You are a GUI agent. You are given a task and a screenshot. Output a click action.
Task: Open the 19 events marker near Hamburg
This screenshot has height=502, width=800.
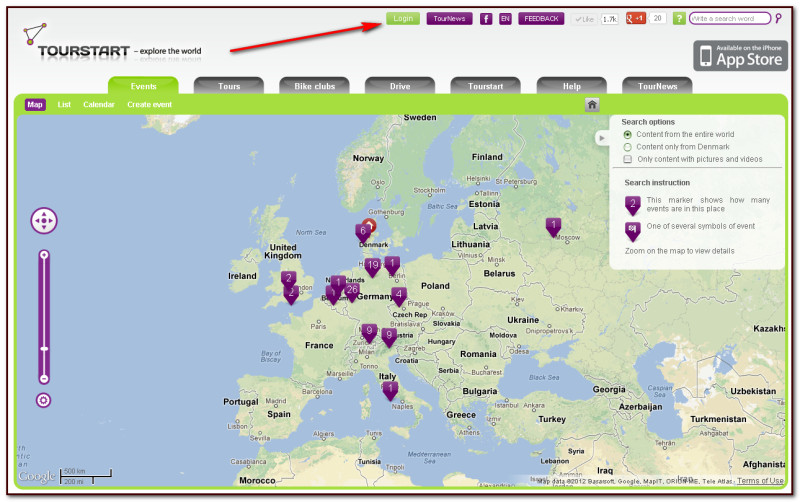coord(373,267)
